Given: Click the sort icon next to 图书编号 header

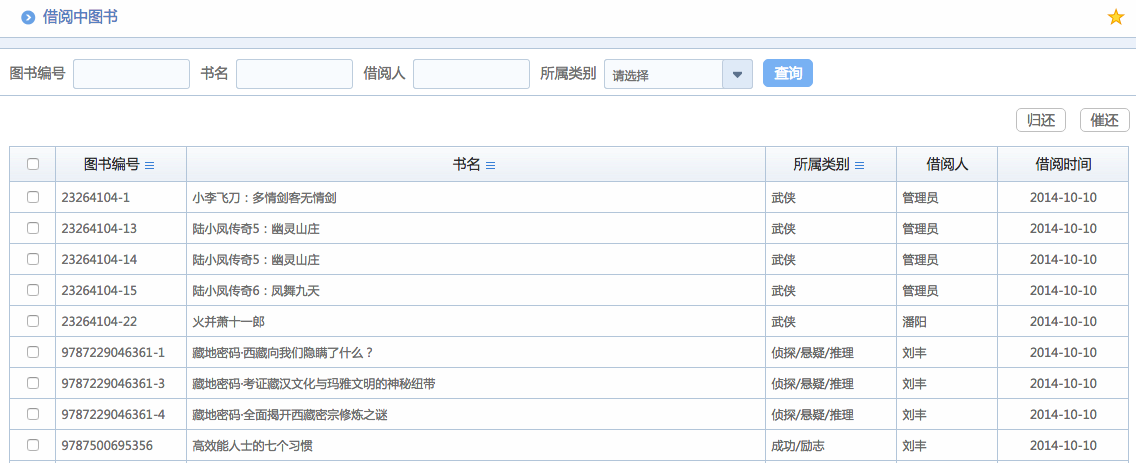Looking at the screenshot, I should tap(150, 165).
